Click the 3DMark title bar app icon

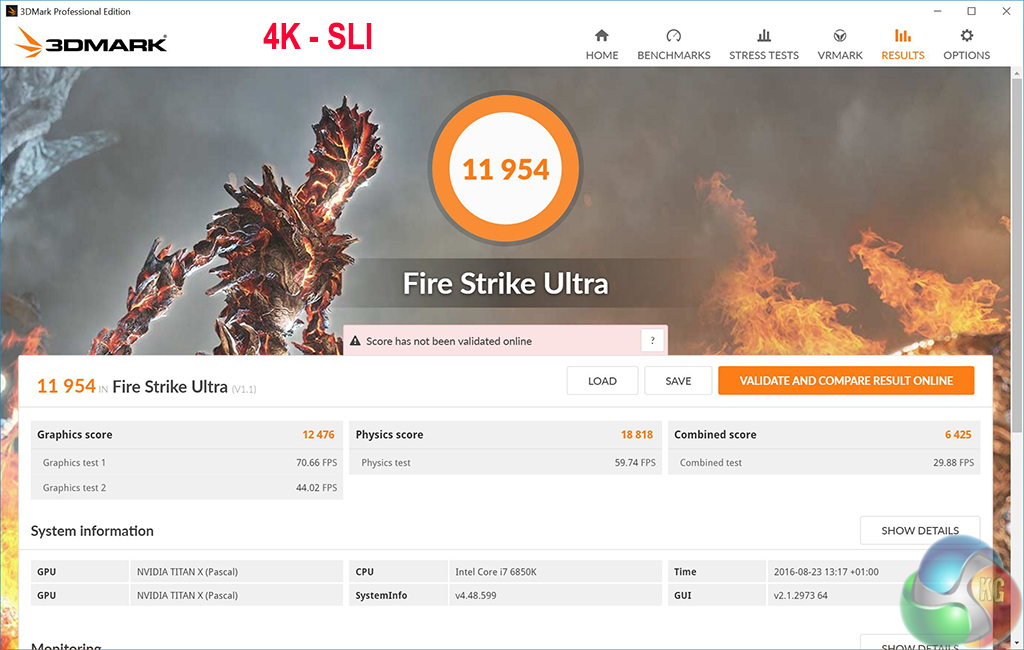coord(11,11)
